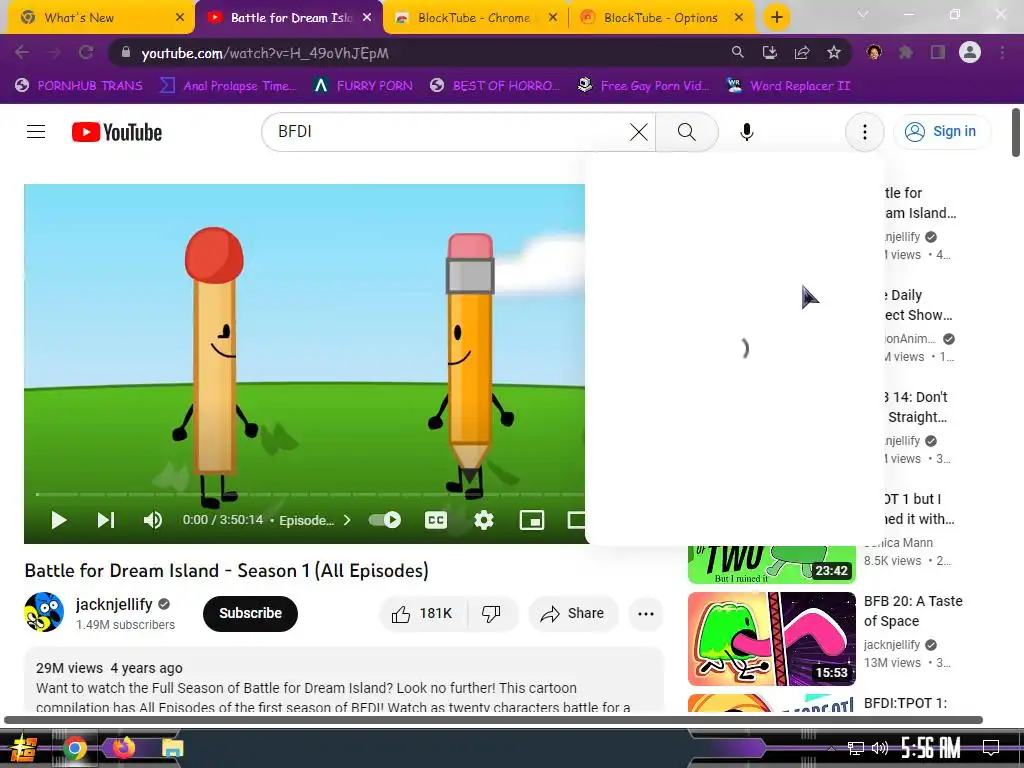Viewport: 1024px width, 768px height.
Task: Switch to BlockTube - Options tab
Action: click(661, 18)
